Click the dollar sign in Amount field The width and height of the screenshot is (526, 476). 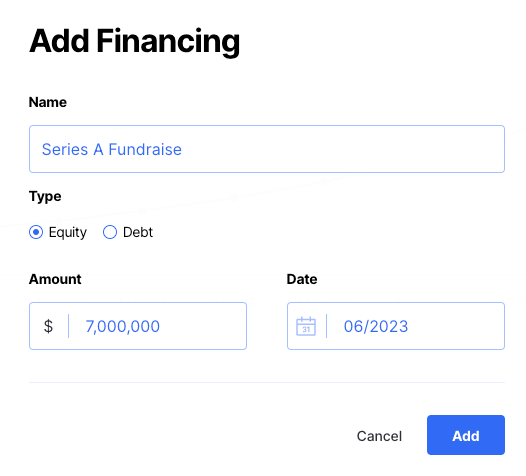(x=48, y=326)
